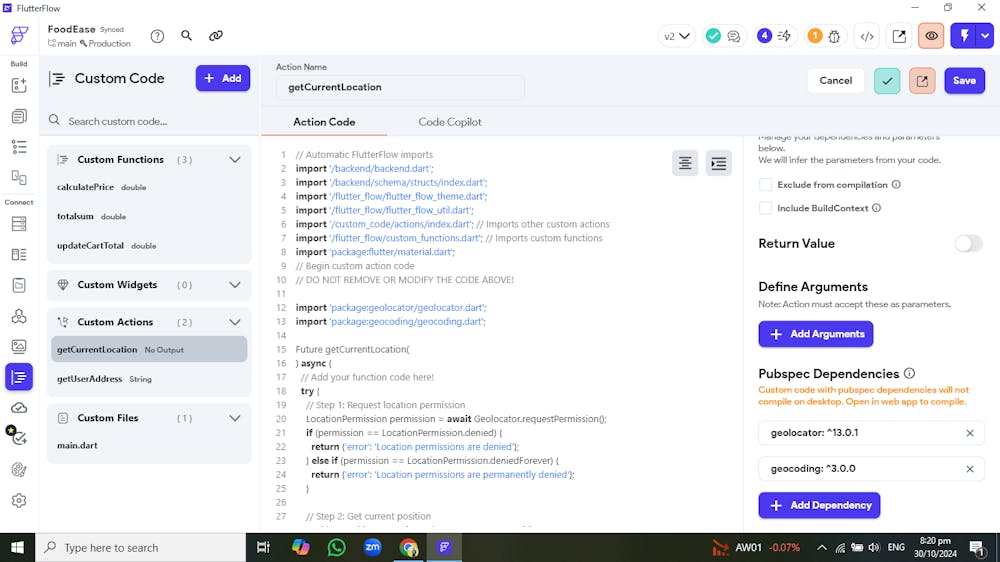Open the Cloud Functions sidebar icon
The width and height of the screenshot is (1000, 562).
pos(19,408)
